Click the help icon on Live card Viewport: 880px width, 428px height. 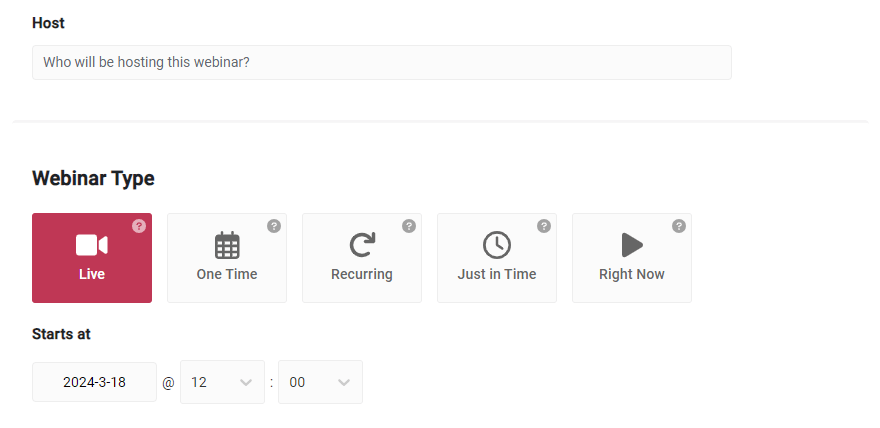[139, 226]
